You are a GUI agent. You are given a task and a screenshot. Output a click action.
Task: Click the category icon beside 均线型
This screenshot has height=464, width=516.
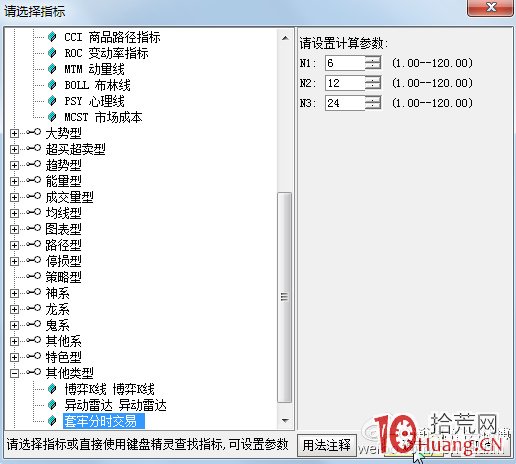[x=34, y=212]
